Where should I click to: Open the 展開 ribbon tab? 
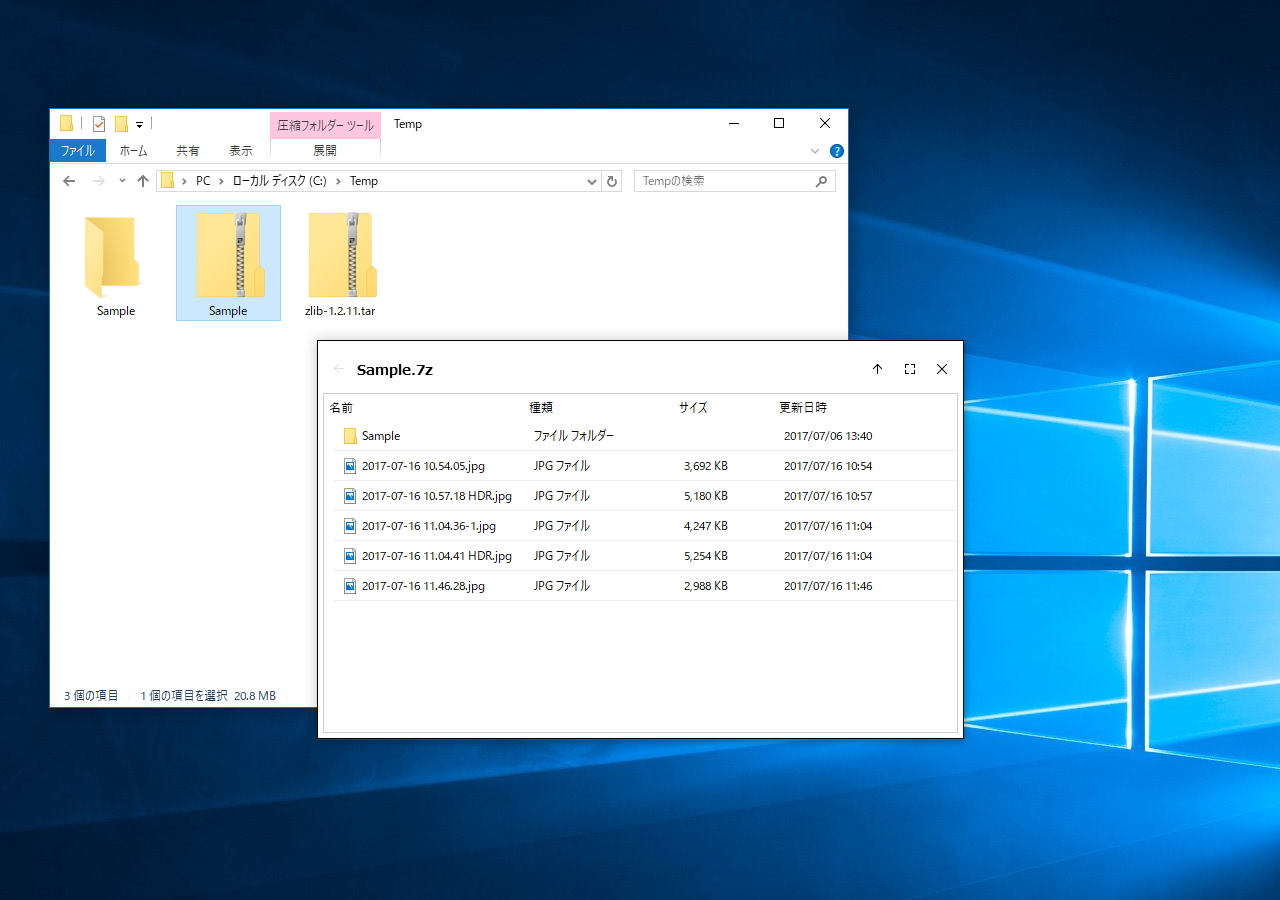pyautogui.click(x=325, y=151)
